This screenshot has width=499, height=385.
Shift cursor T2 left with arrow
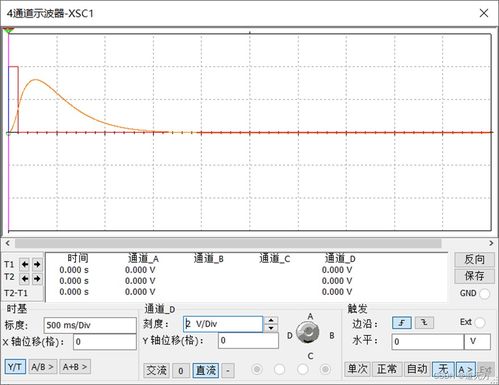pos(24,278)
